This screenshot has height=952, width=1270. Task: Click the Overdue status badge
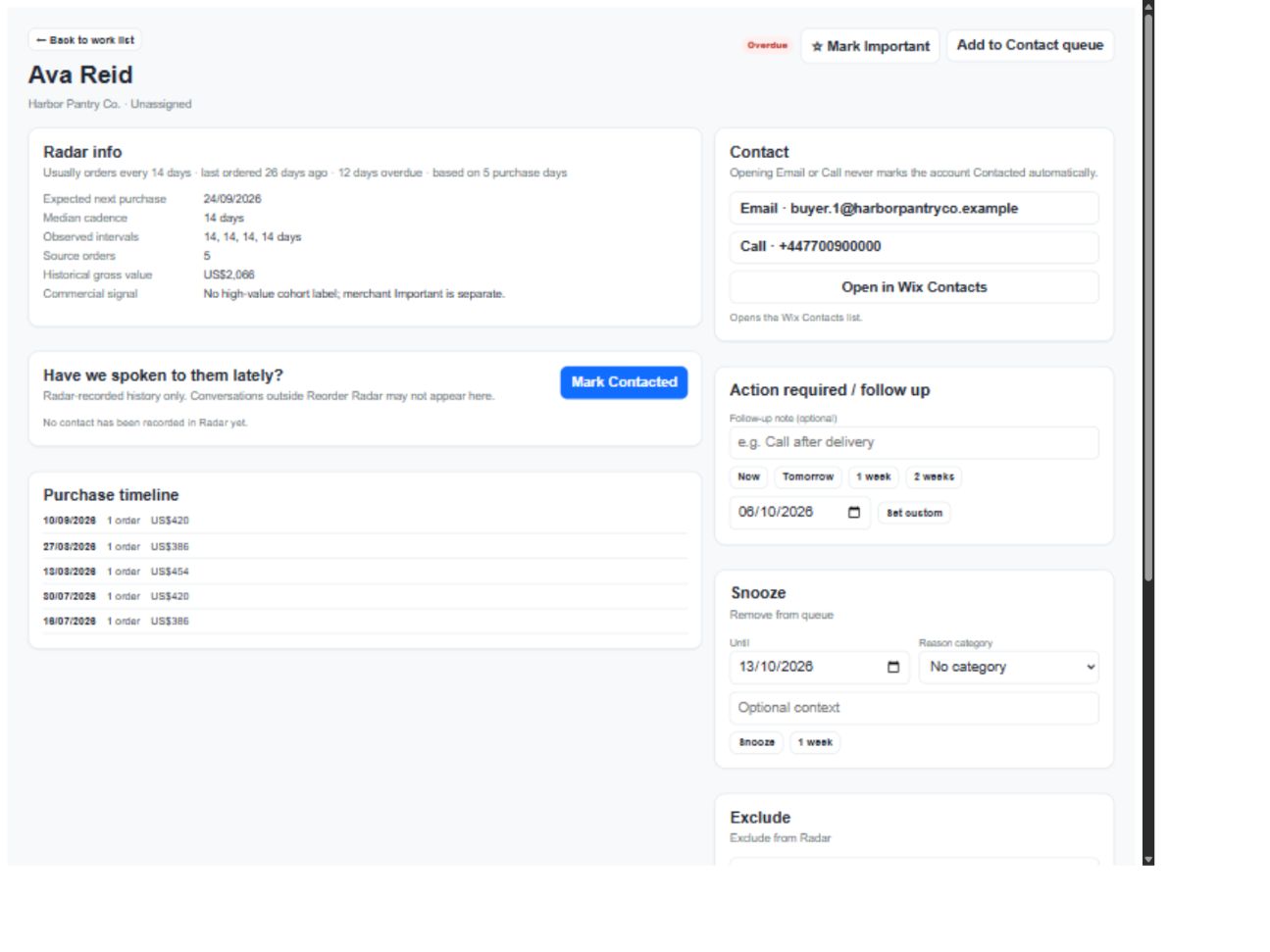pyautogui.click(x=767, y=45)
